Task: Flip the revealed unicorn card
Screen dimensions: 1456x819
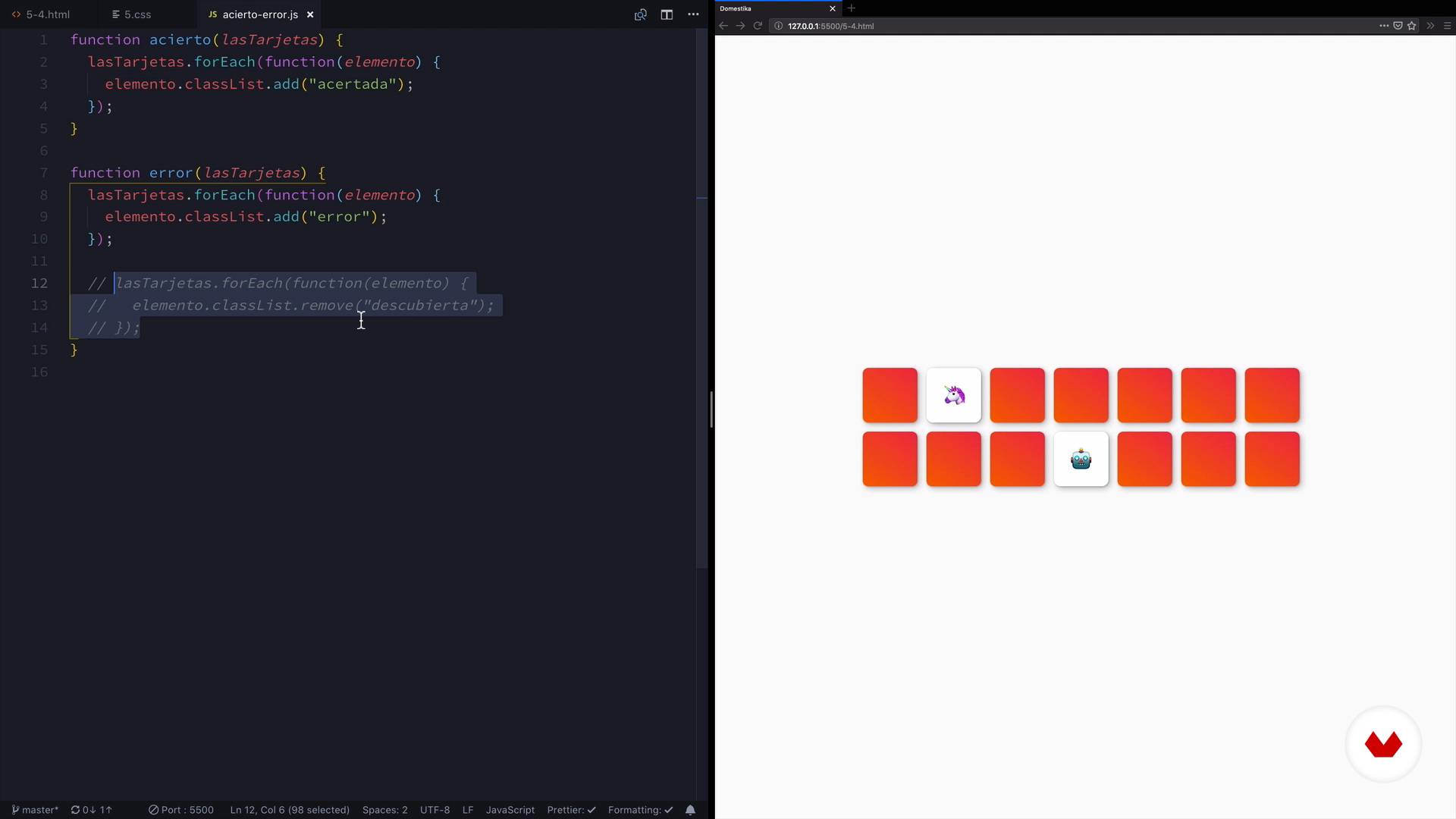Action: click(954, 395)
